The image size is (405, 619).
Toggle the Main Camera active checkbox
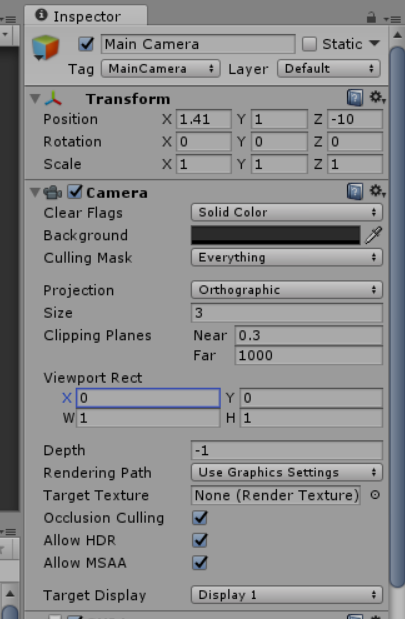(86, 44)
